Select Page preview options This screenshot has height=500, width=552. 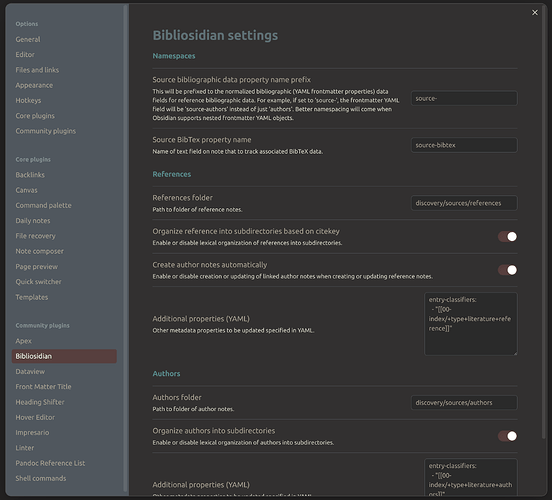point(37,267)
